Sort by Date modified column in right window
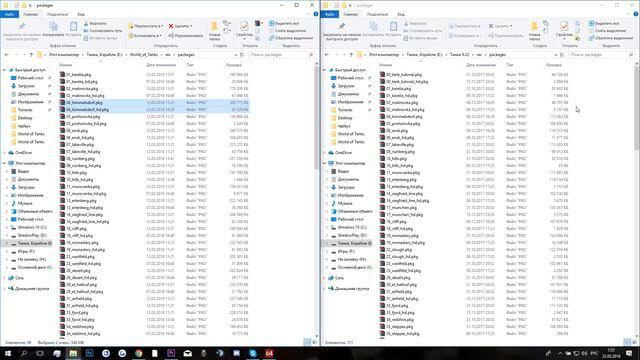The image size is (640, 360). click(x=481, y=65)
